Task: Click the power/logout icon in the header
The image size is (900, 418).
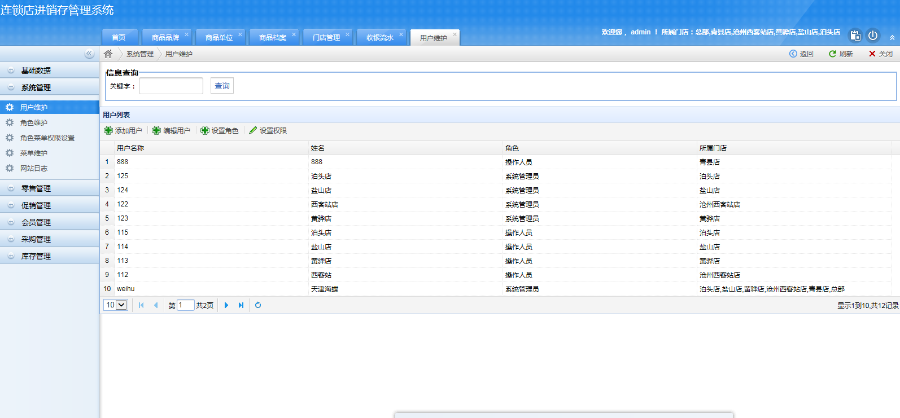Action: (x=873, y=35)
